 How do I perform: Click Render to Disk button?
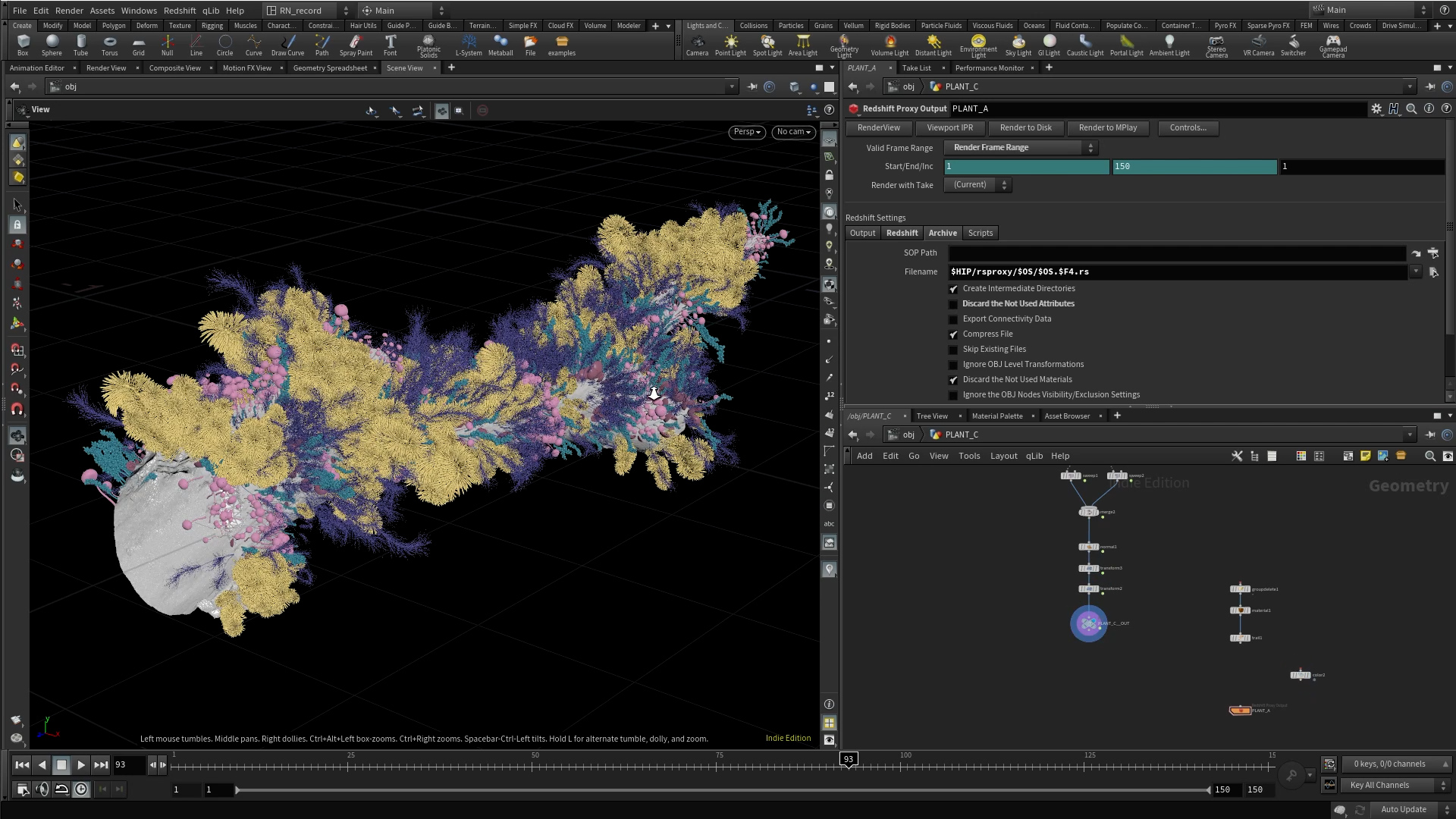tap(1025, 128)
